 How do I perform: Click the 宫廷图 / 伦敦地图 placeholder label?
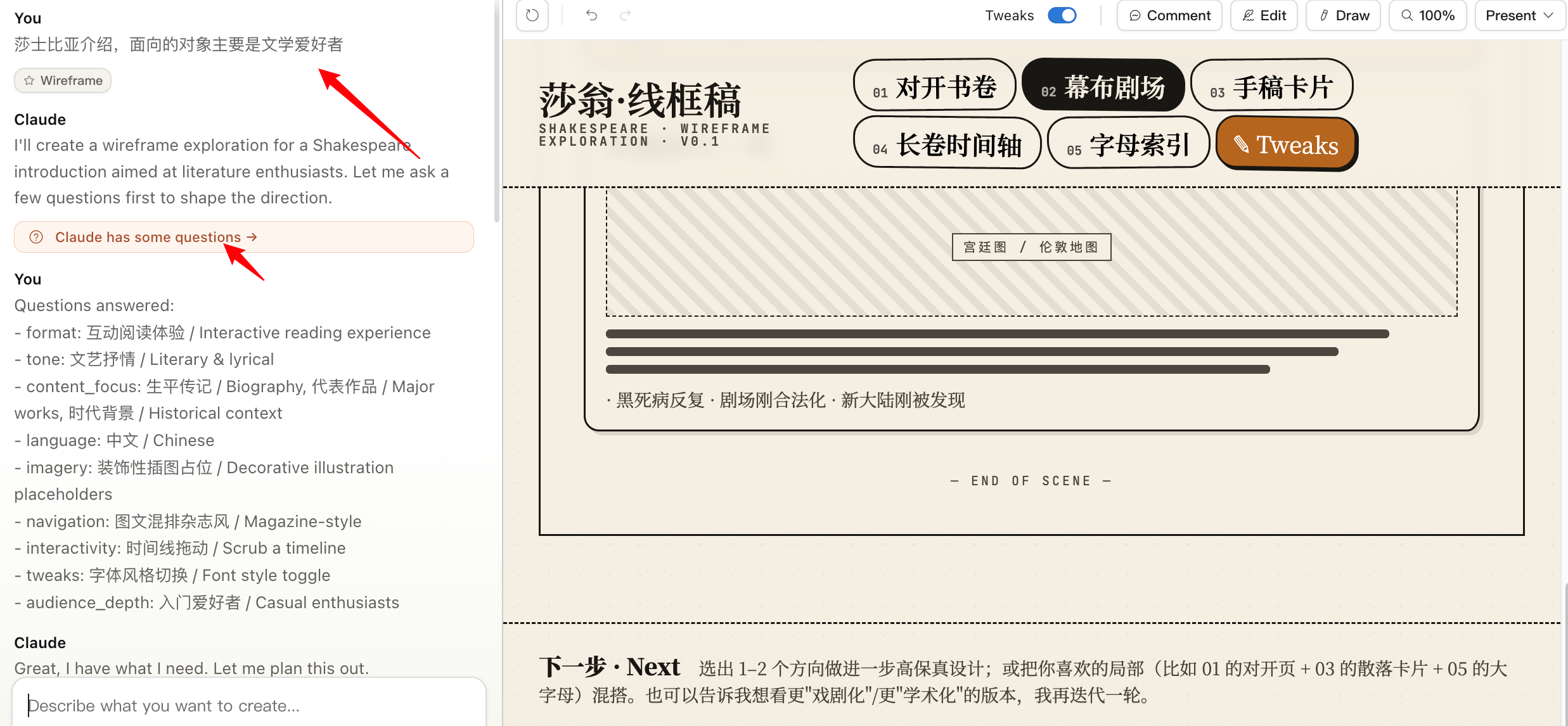(x=1031, y=247)
